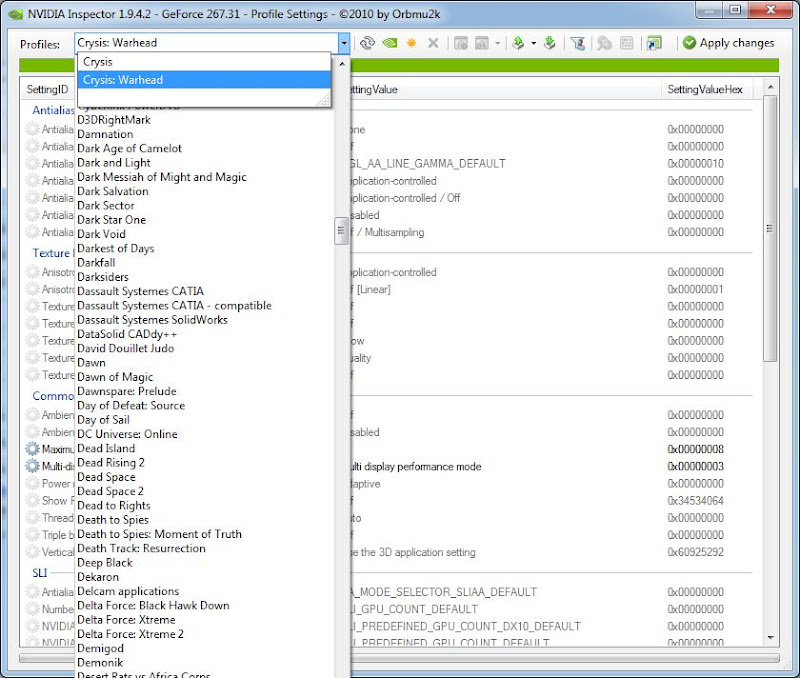Click the import profiles green arrow icon

click(549, 43)
